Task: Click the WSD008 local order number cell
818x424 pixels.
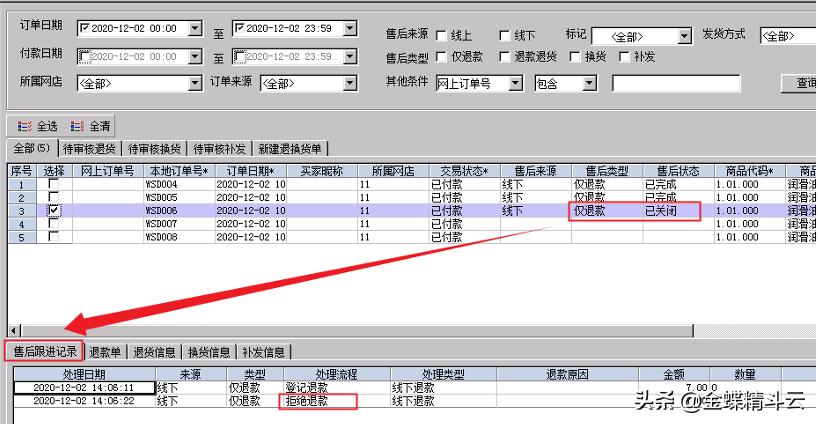Action: point(179,236)
